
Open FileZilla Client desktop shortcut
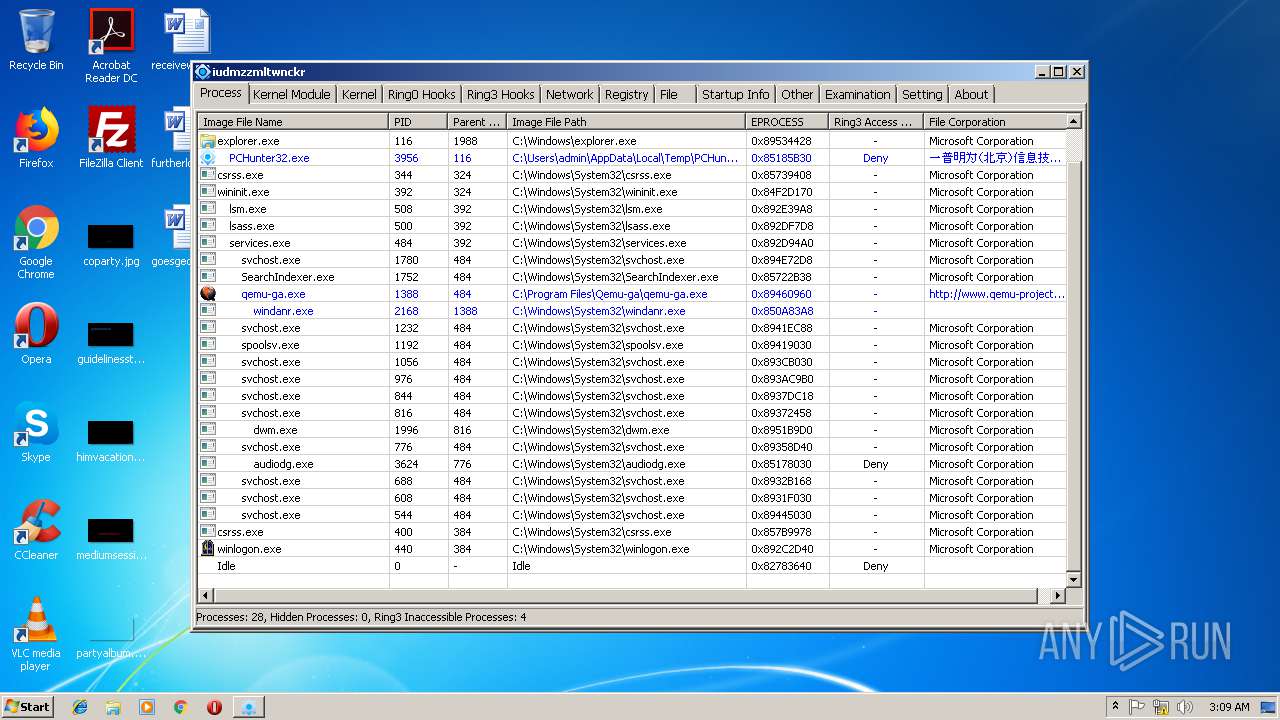[111, 138]
